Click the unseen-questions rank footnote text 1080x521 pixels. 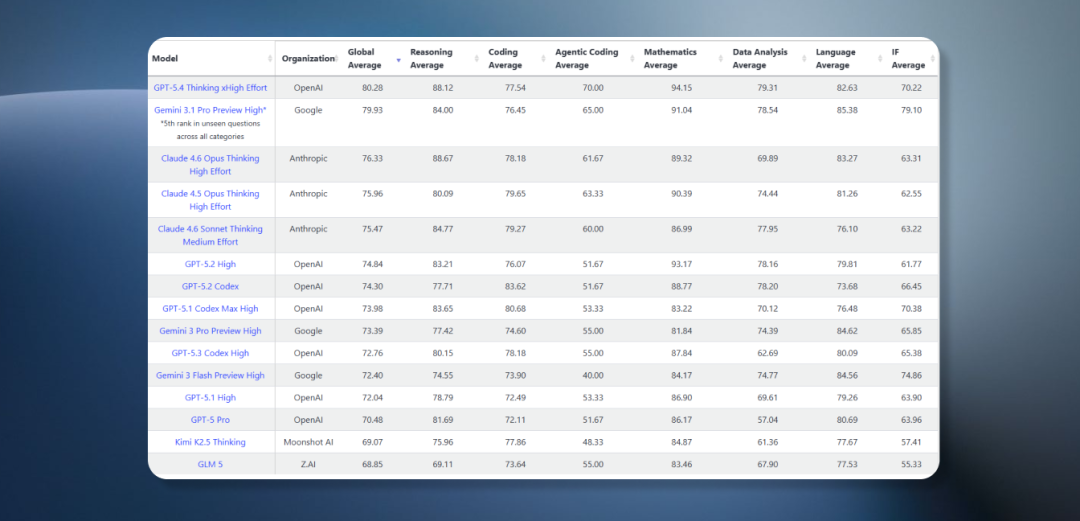(210, 130)
